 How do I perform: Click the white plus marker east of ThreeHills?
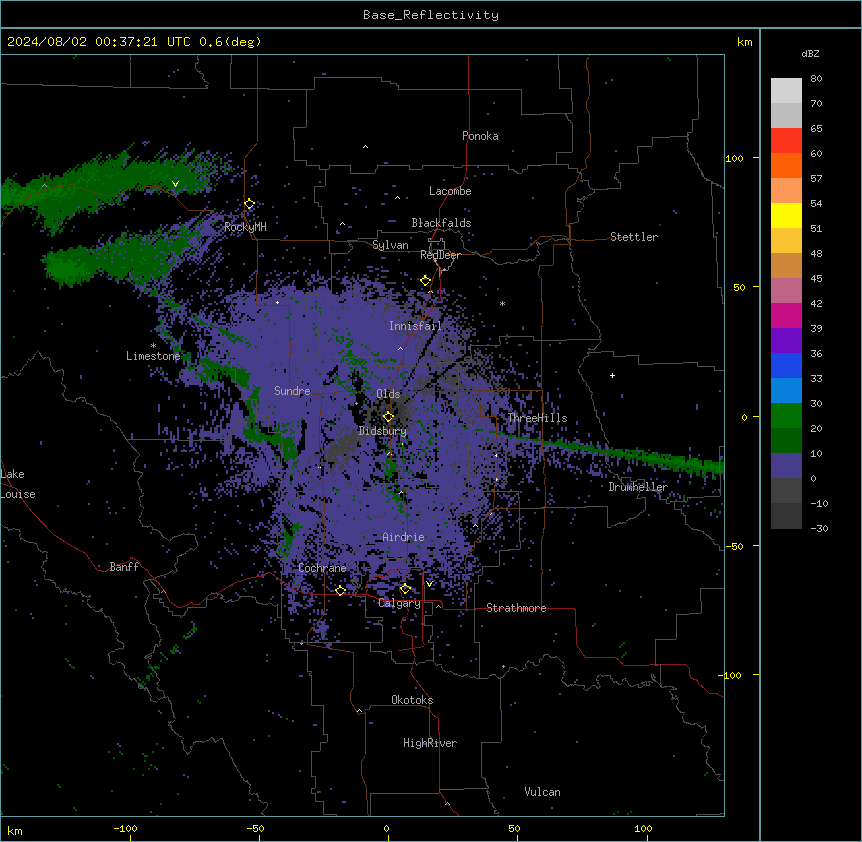click(612, 375)
